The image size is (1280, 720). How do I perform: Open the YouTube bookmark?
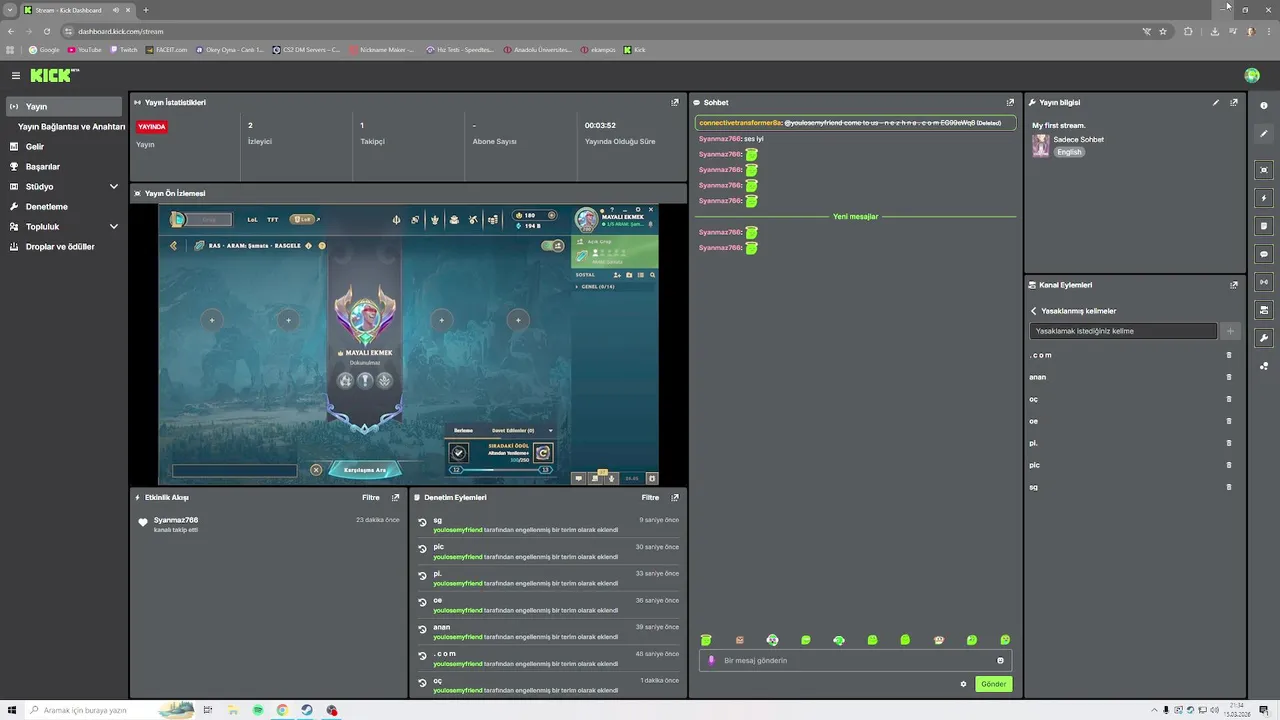[x=85, y=49]
